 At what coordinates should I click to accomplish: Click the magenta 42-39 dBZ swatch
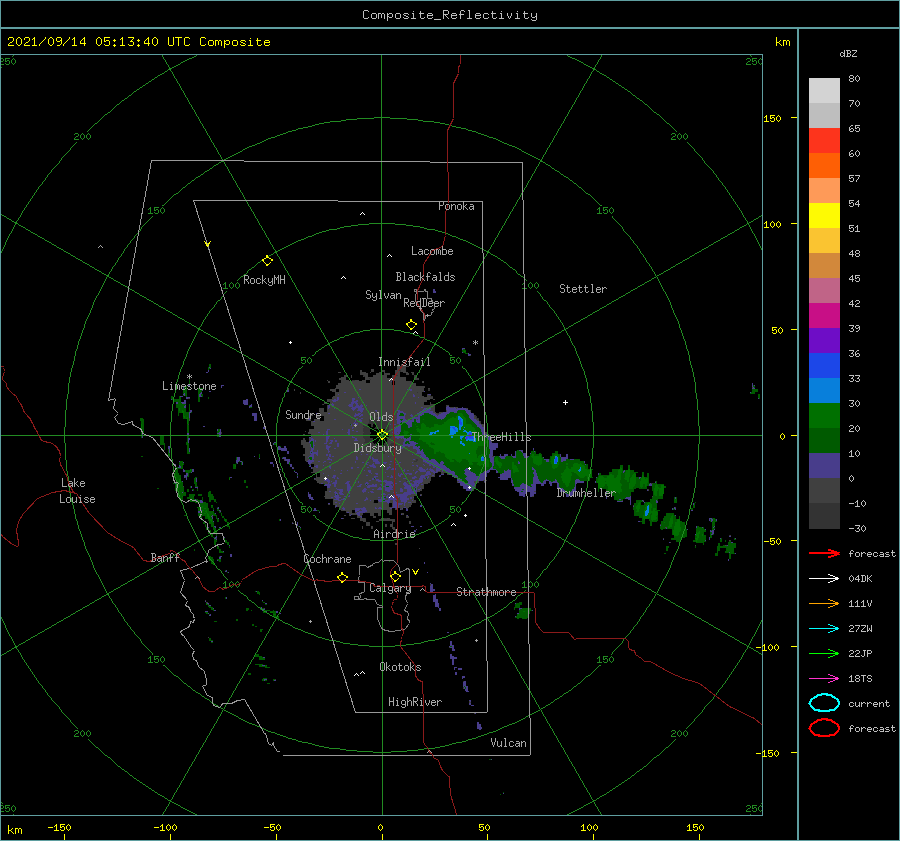pyautogui.click(x=824, y=316)
